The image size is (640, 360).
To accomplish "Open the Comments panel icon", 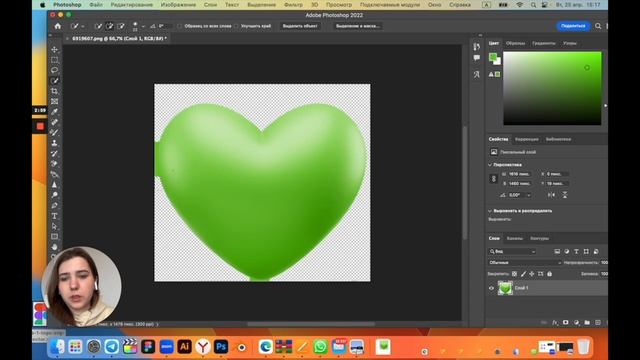I will tap(476, 58).
